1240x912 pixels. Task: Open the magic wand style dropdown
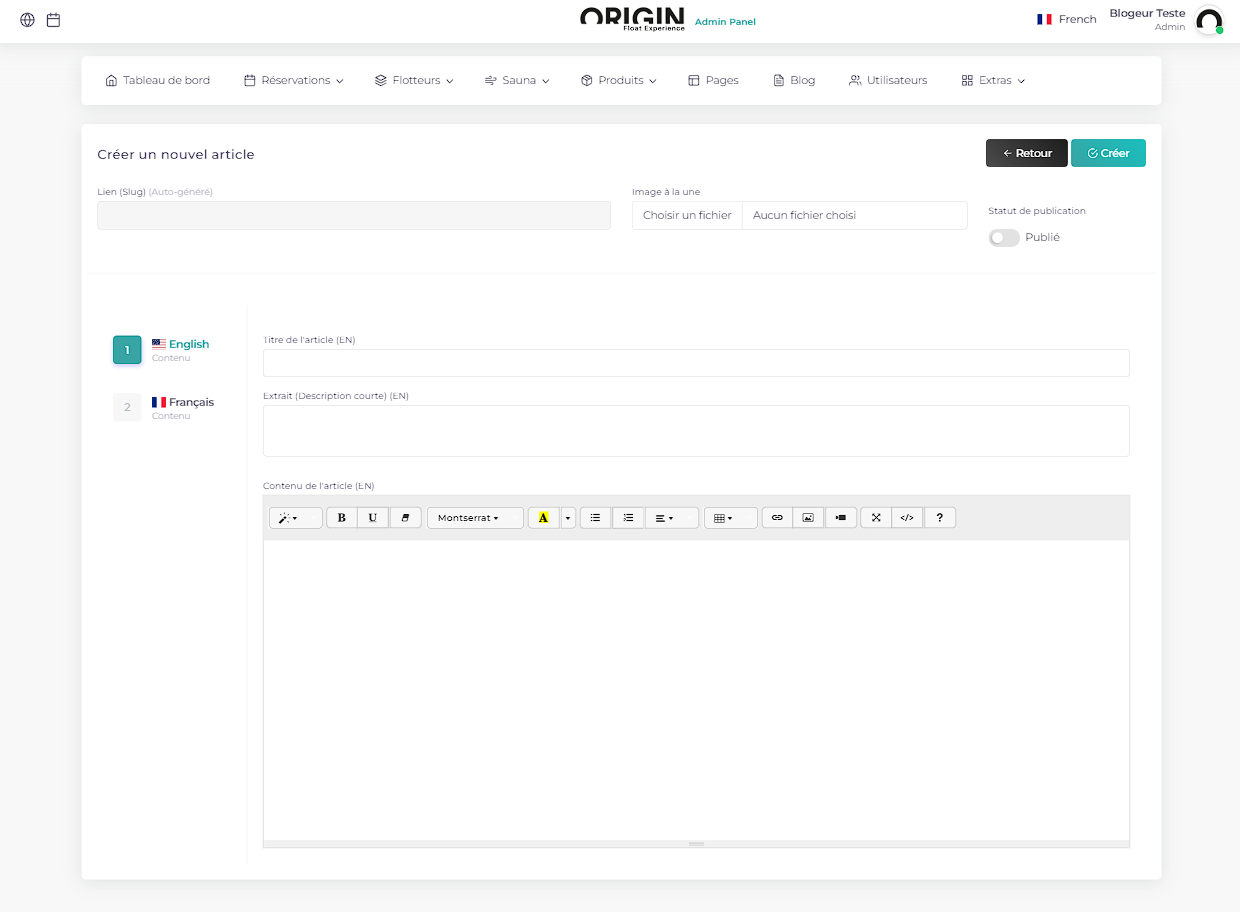coord(296,518)
